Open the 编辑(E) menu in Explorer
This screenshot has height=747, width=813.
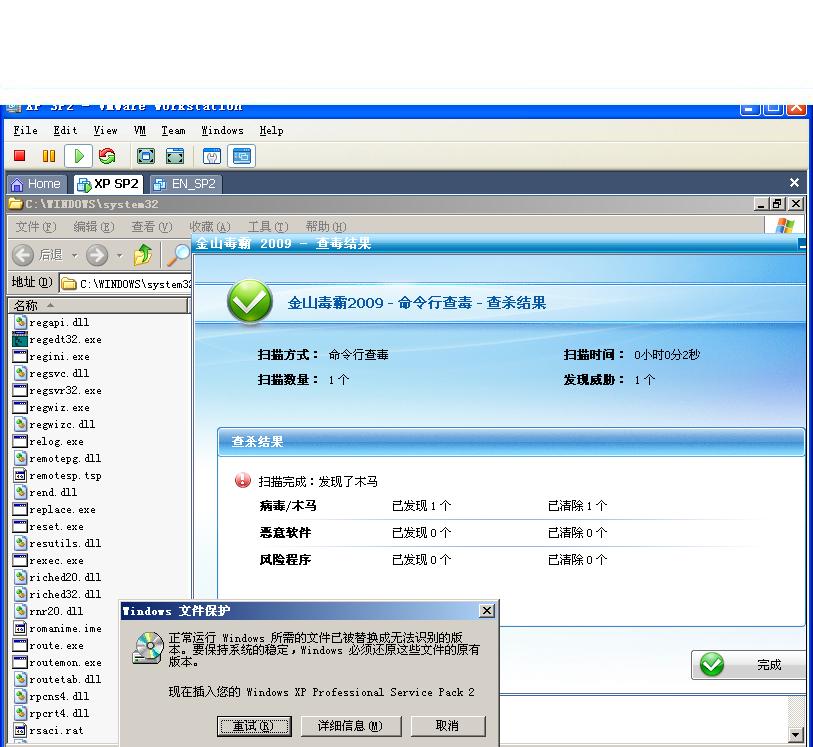pyautogui.click(x=94, y=227)
